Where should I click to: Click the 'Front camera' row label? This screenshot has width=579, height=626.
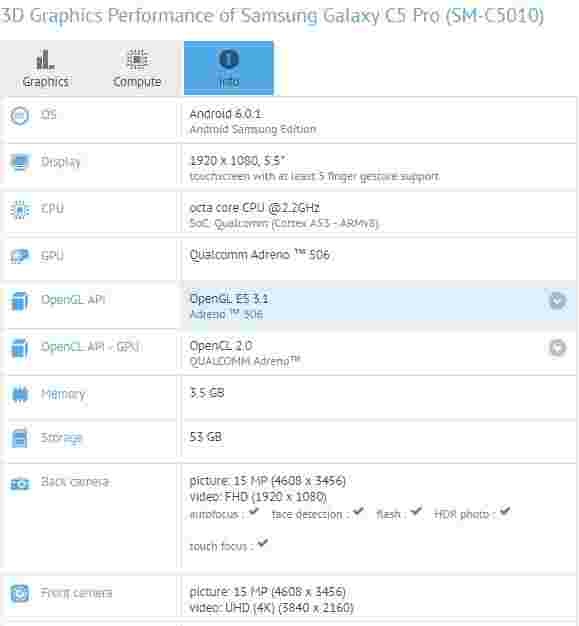point(76,593)
